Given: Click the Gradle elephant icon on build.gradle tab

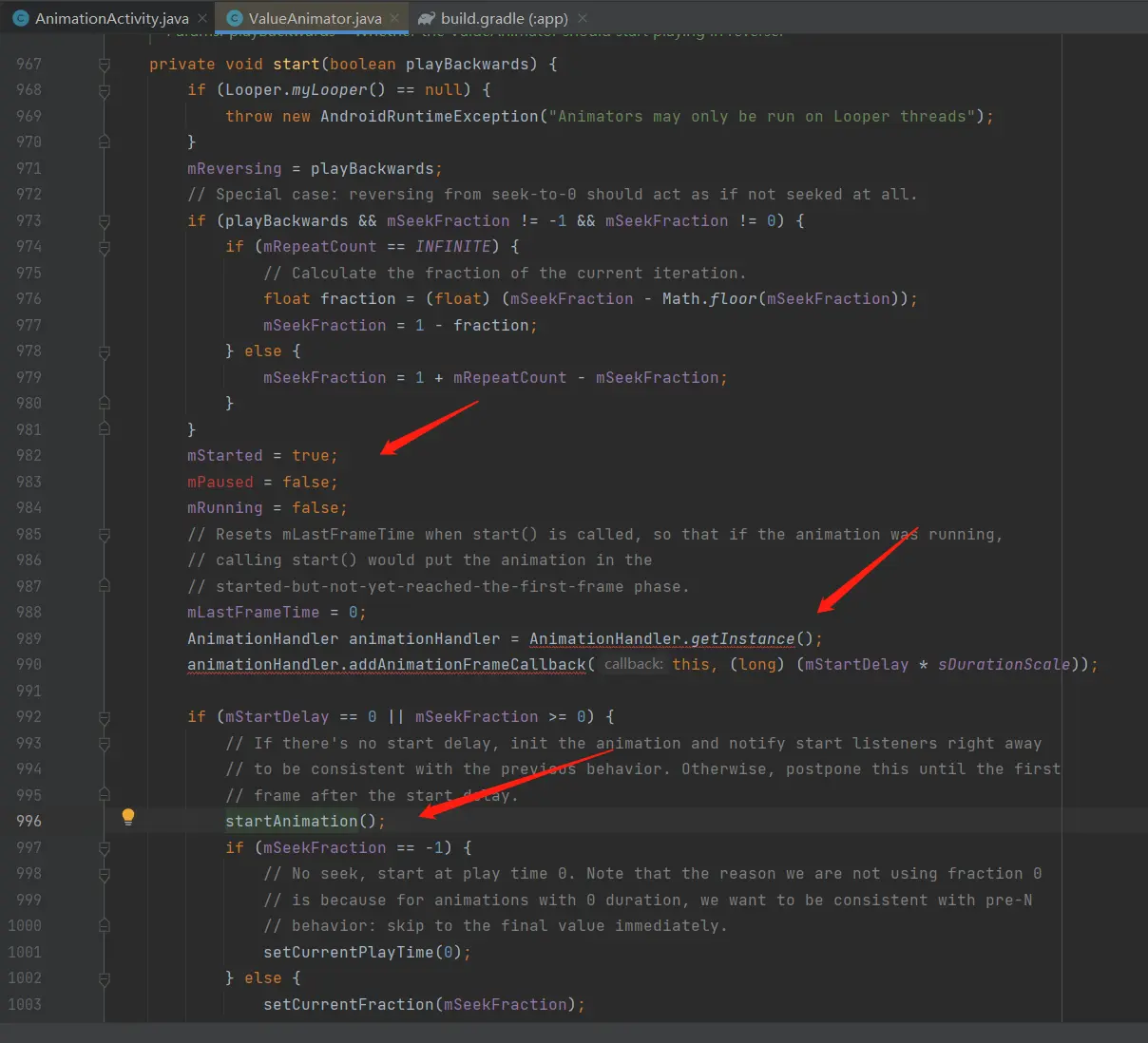Looking at the screenshot, I should pyautogui.click(x=427, y=18).
